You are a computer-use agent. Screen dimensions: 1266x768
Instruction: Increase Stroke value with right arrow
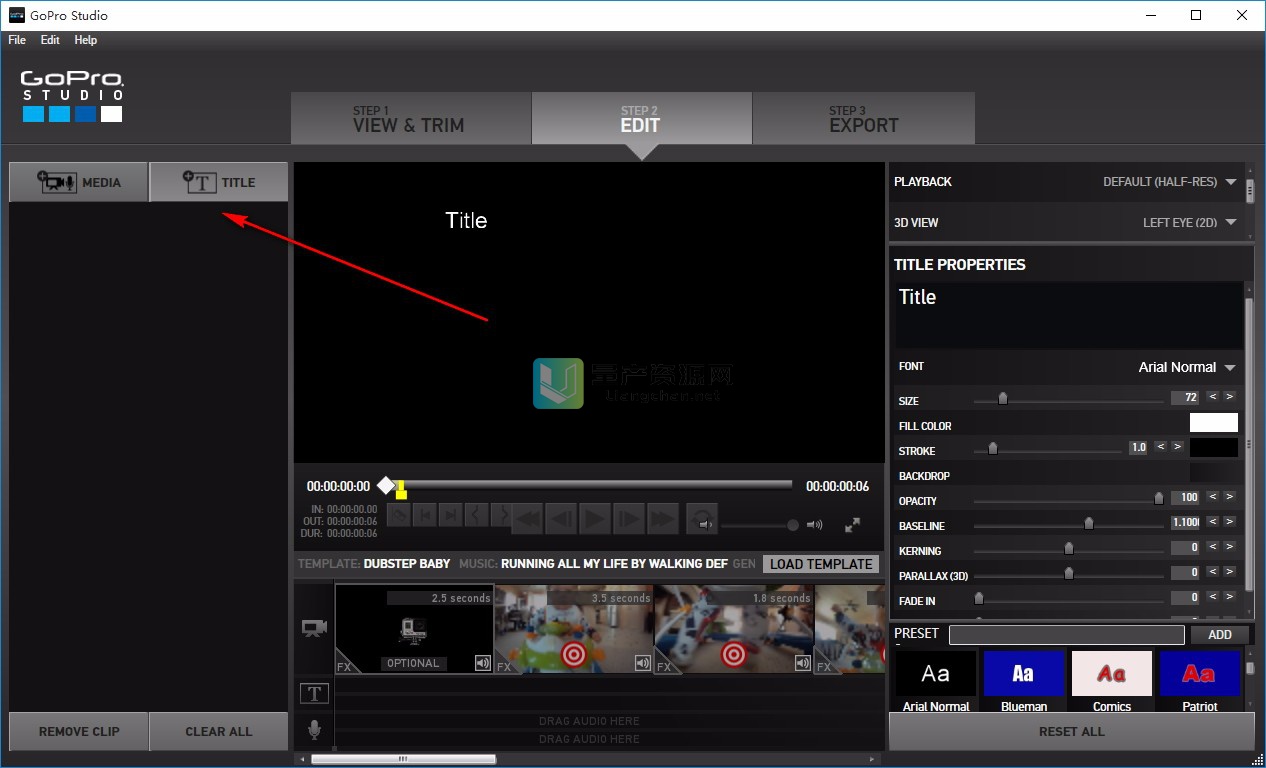(x=1177, y=447)
